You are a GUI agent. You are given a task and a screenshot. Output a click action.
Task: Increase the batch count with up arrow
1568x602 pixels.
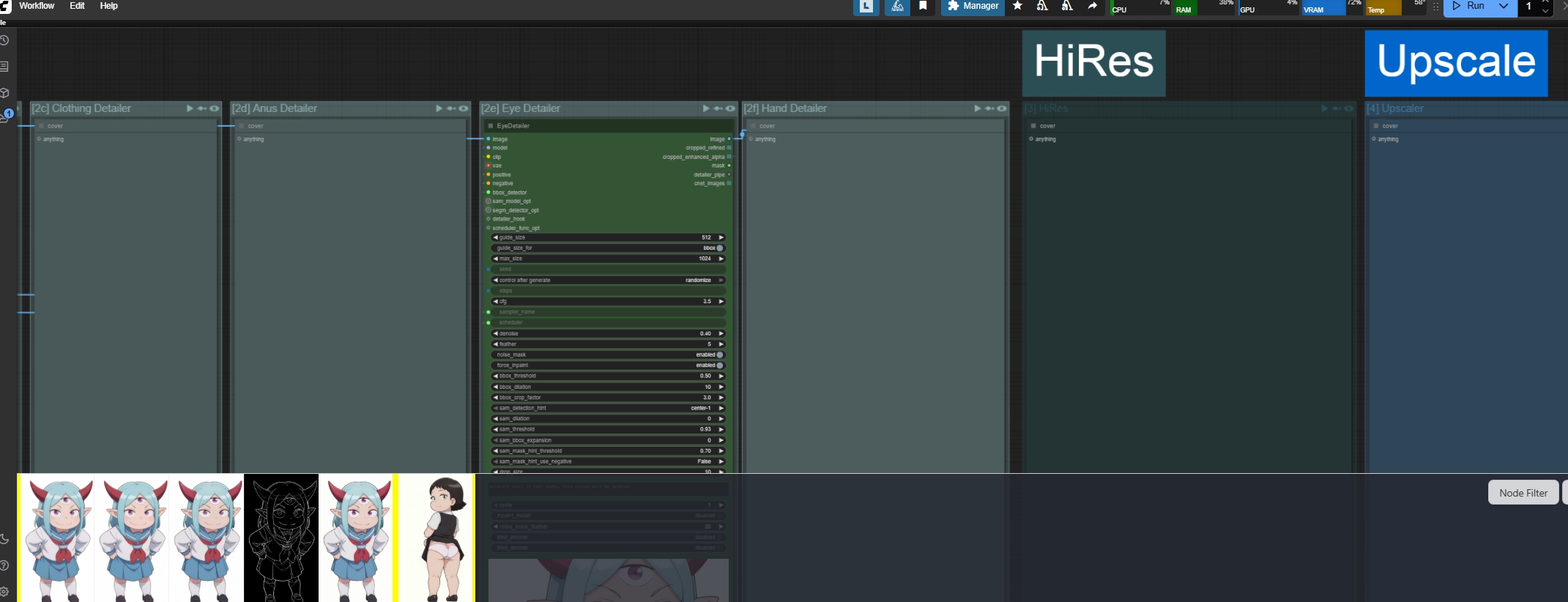tap(1545, 2)
